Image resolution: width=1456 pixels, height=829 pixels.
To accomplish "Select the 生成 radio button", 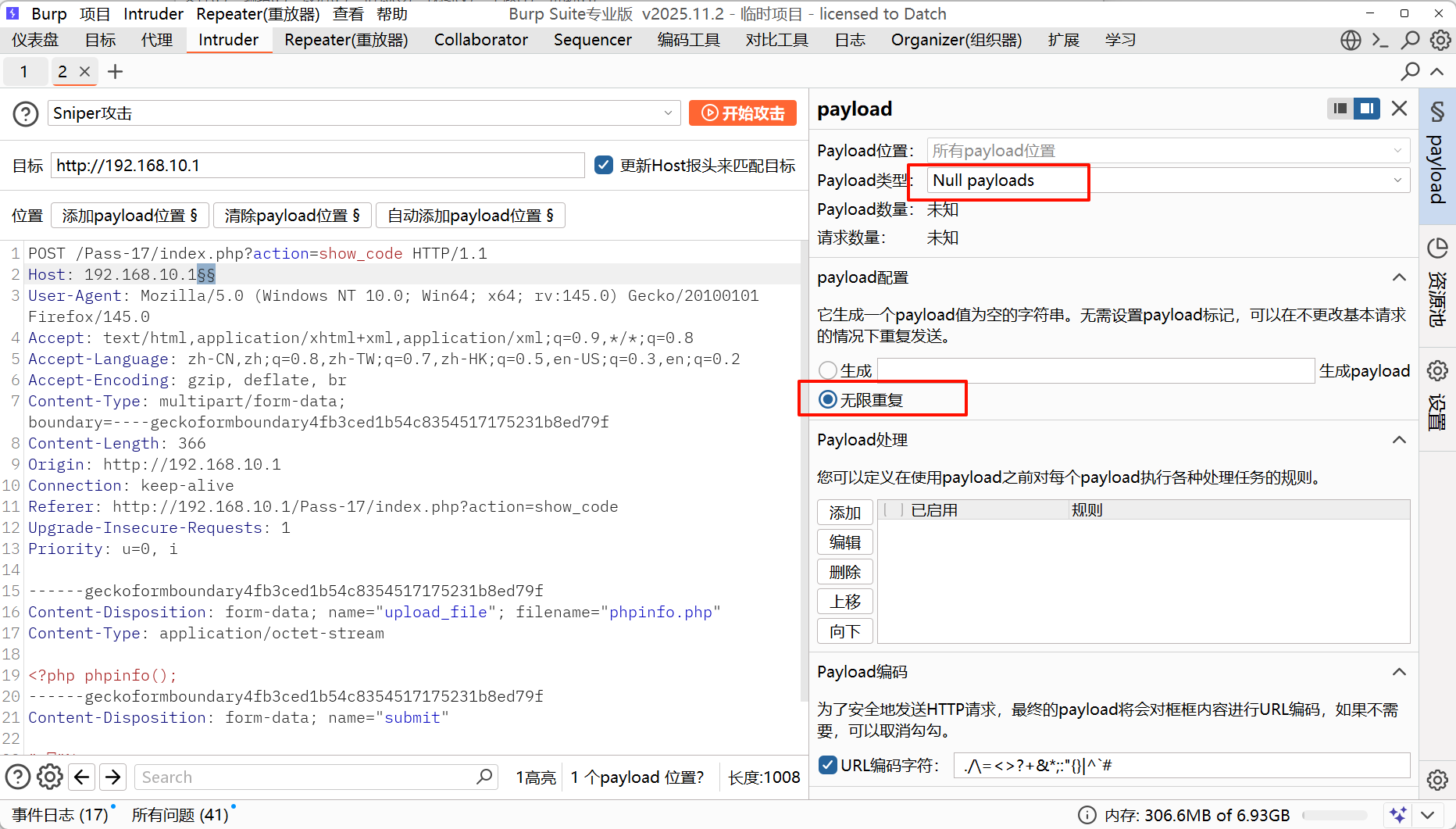I will (828, 370).
